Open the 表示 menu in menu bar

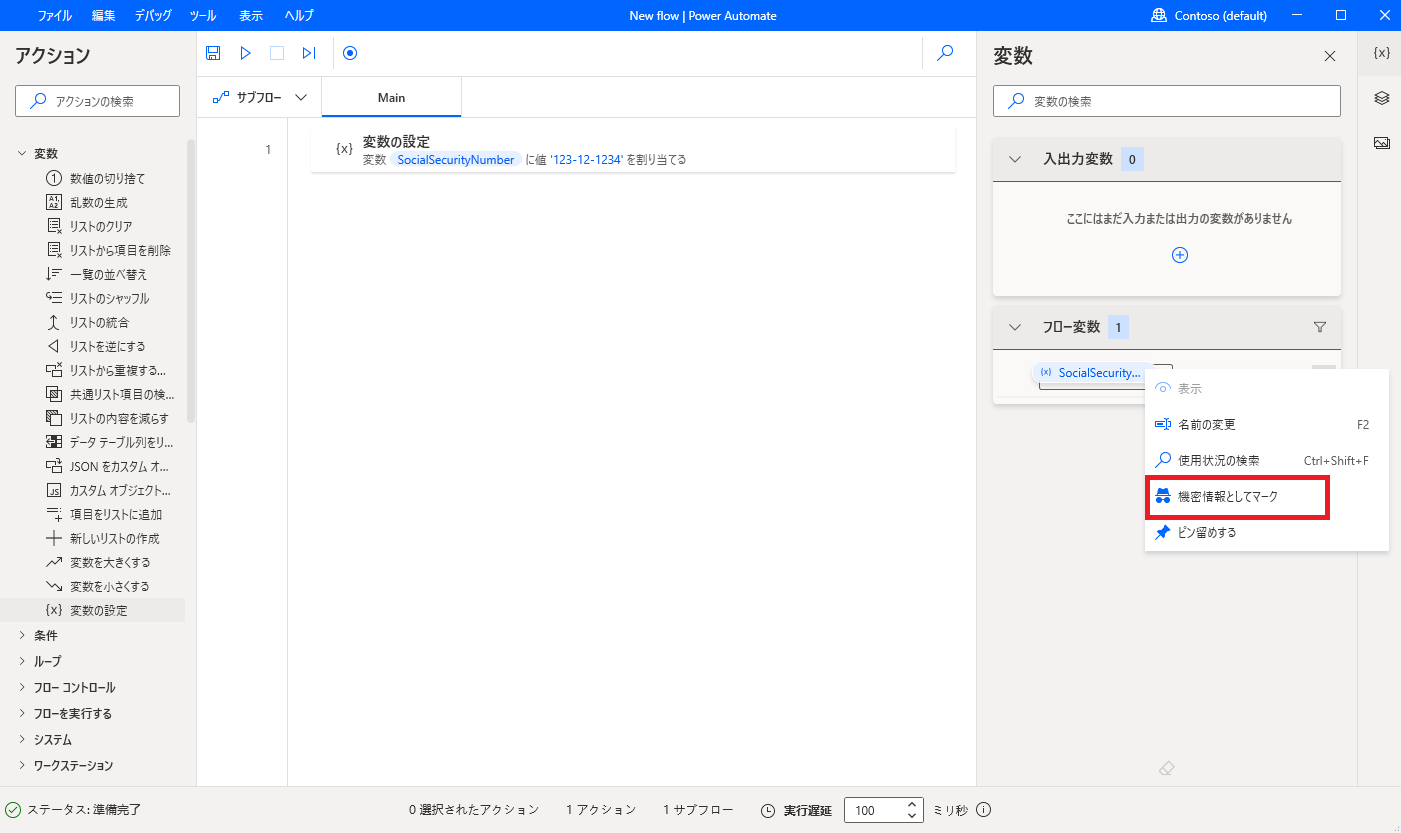click(251, 15)
